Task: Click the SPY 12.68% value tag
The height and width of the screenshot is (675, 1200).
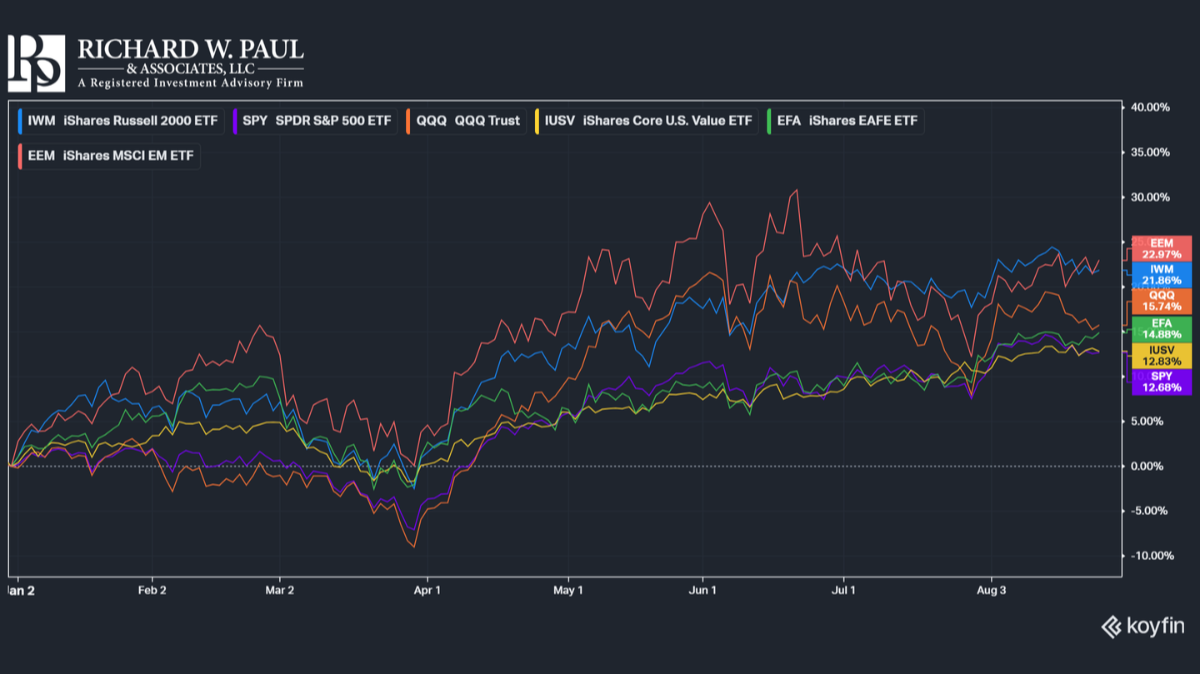Action: point(1160,381)
